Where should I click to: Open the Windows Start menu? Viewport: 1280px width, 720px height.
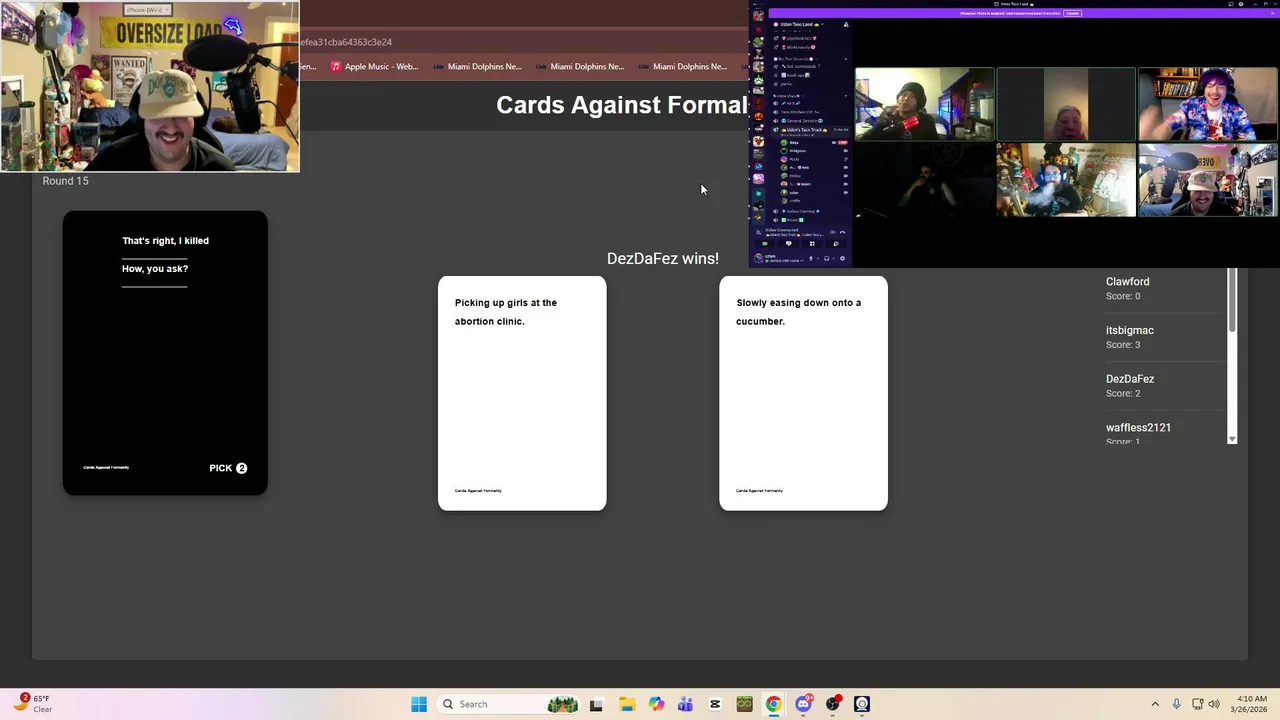click(x=419, y=704)
